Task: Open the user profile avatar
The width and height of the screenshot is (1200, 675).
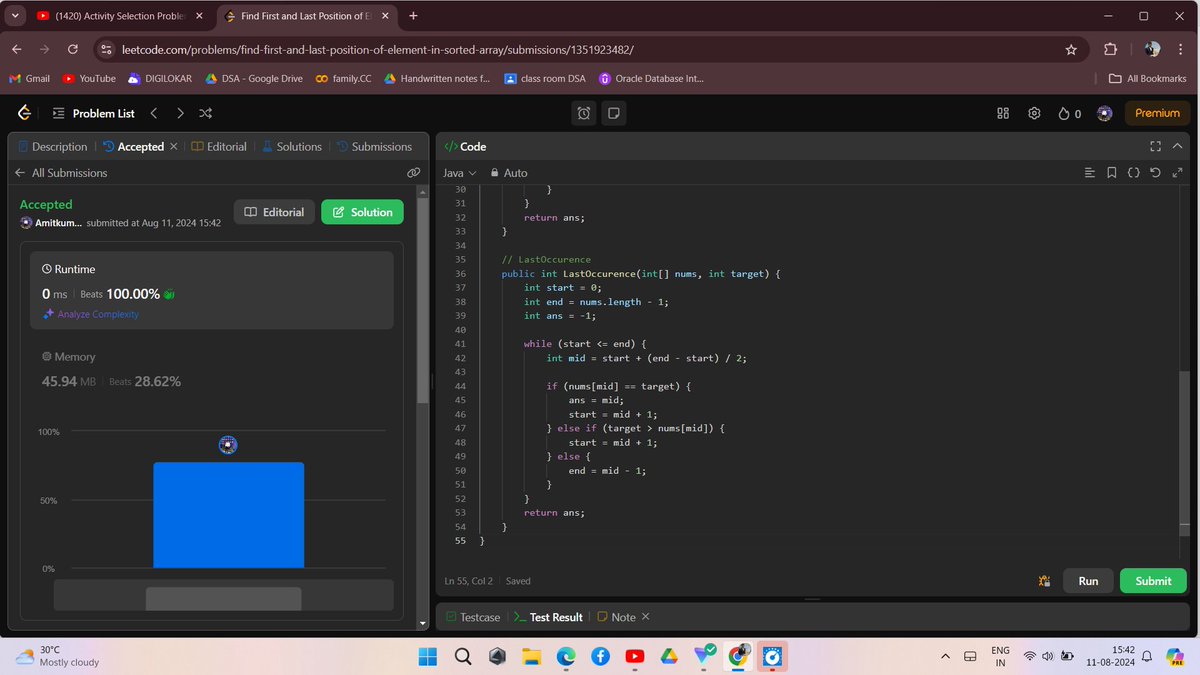Action: pyautogui.click(x=1105, y=113)
